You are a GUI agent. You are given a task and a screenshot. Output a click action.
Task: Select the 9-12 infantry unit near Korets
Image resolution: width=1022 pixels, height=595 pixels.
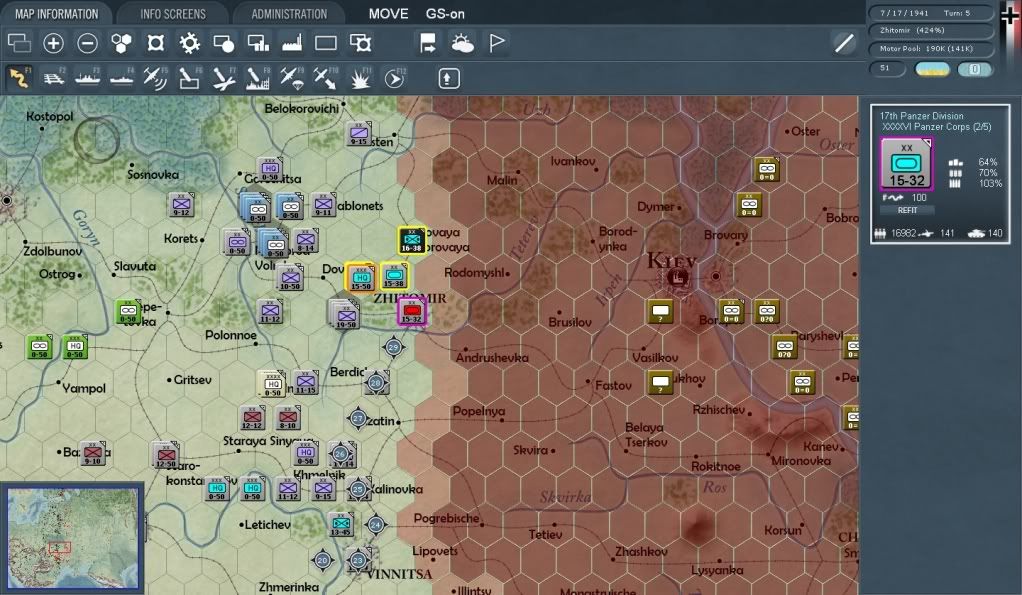pyautogui.click(x=181, y=205)
